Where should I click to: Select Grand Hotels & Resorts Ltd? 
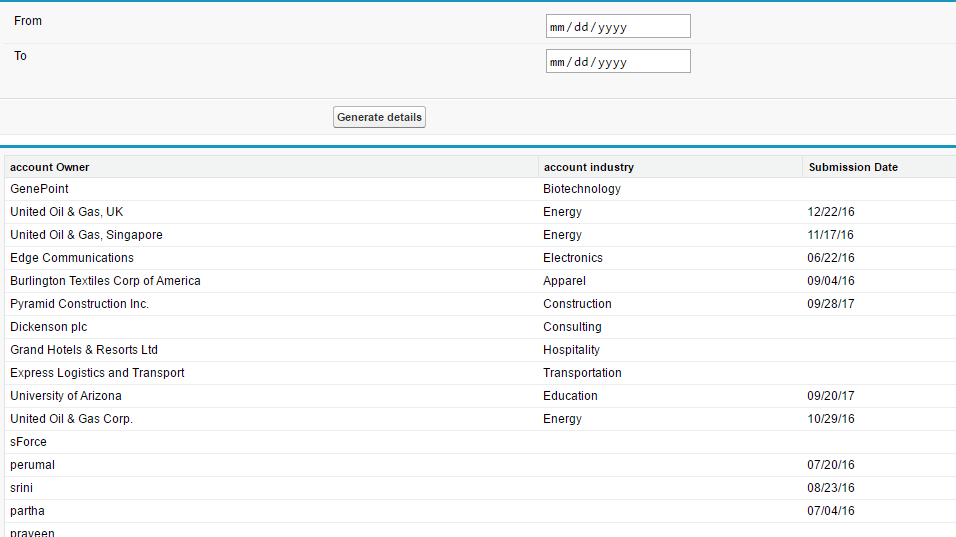coord(84,350)
